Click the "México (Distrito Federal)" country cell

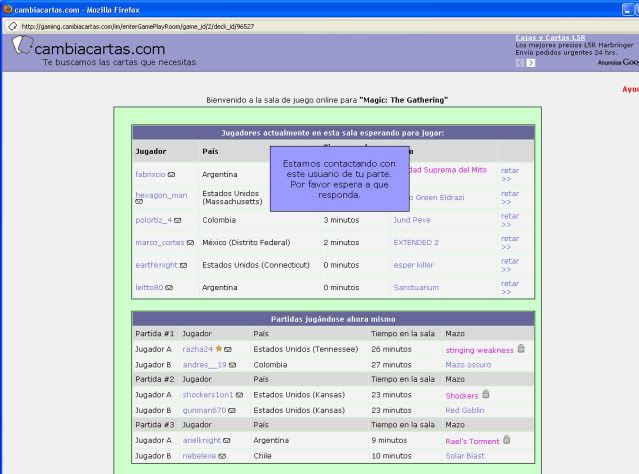tap(246, 243)
